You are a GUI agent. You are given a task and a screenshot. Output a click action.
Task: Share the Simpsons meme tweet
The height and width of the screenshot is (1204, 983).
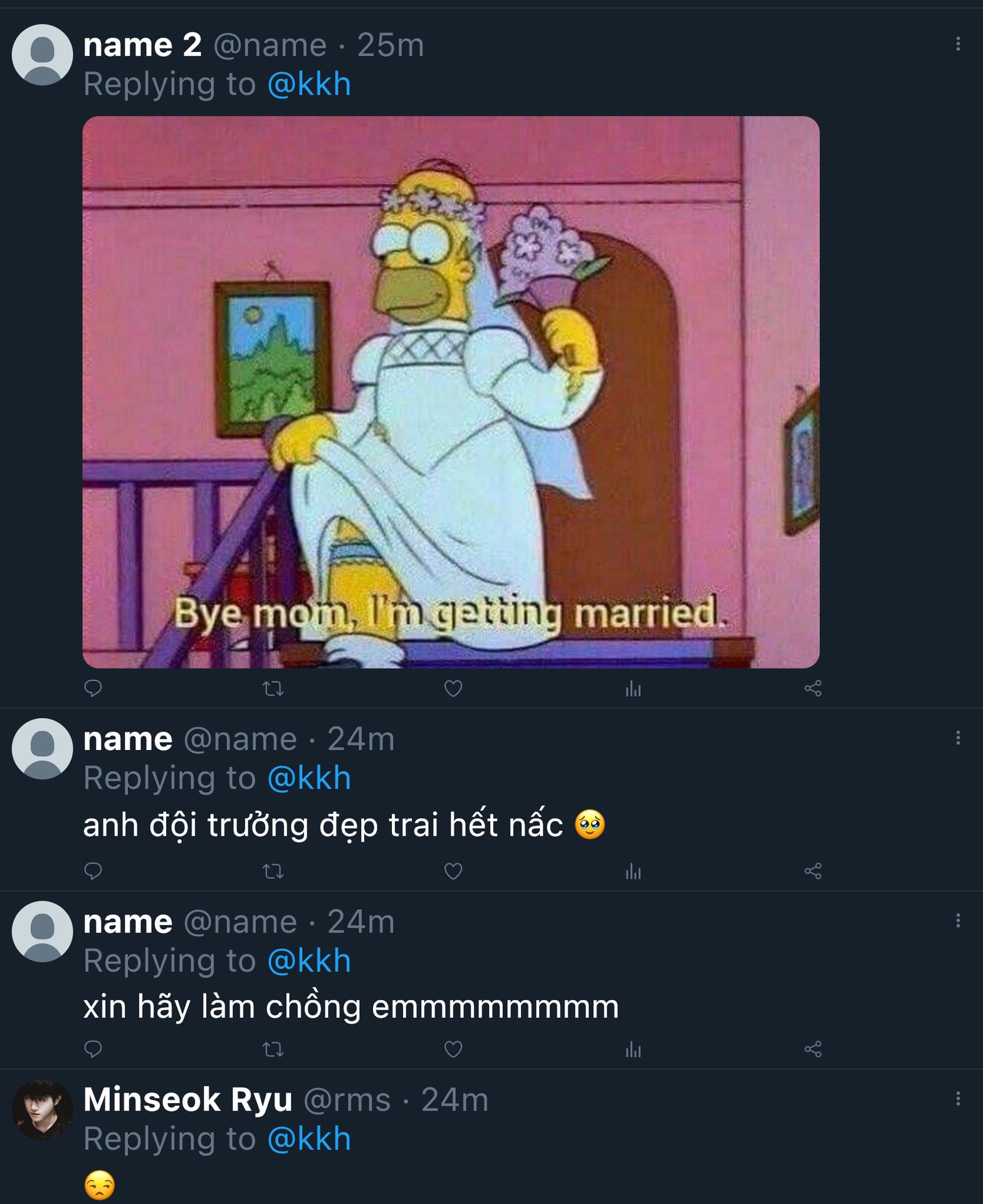pyautogui.click(x=812, y=689)
